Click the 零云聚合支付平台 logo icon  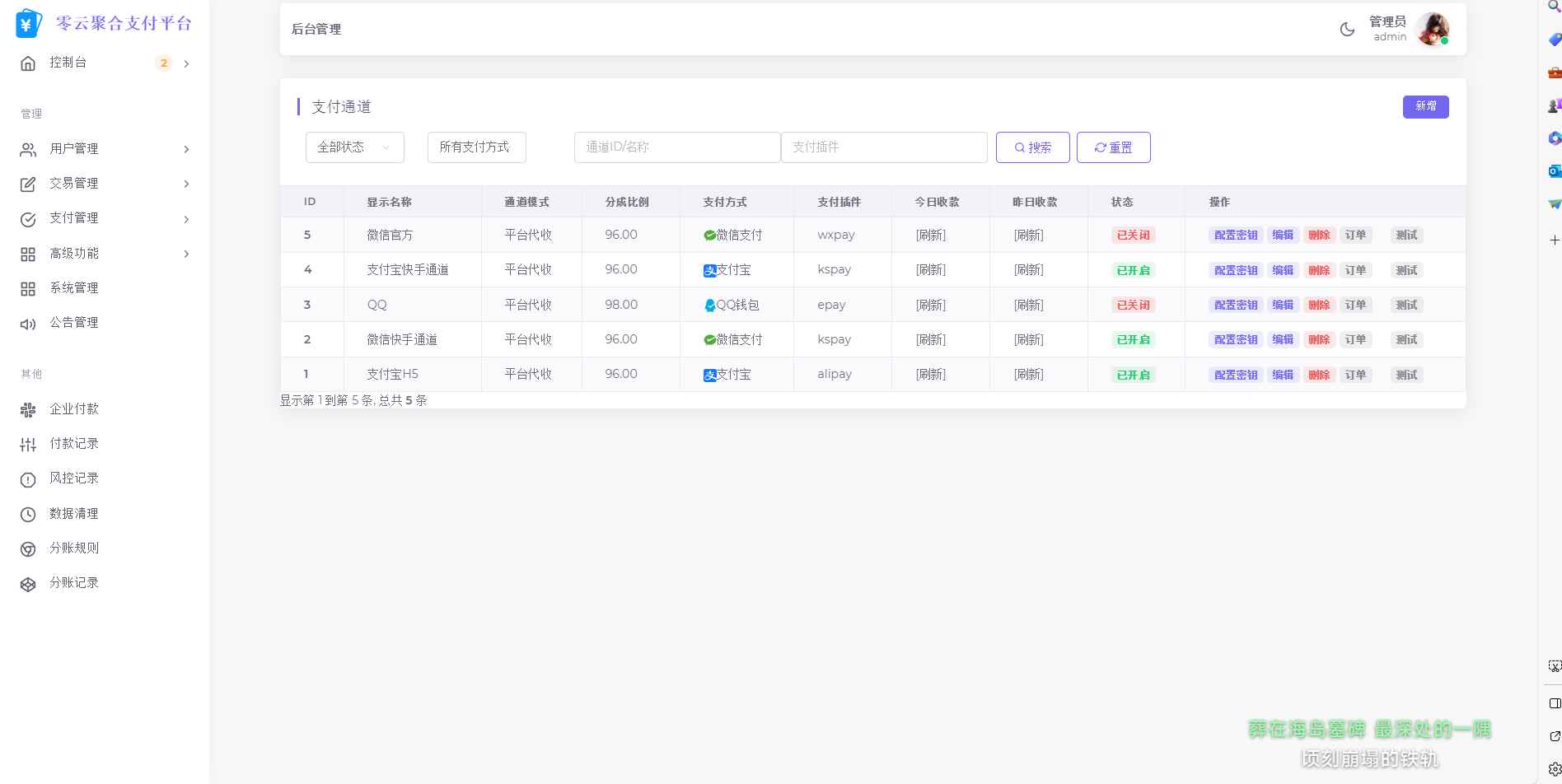coord(27,23)
